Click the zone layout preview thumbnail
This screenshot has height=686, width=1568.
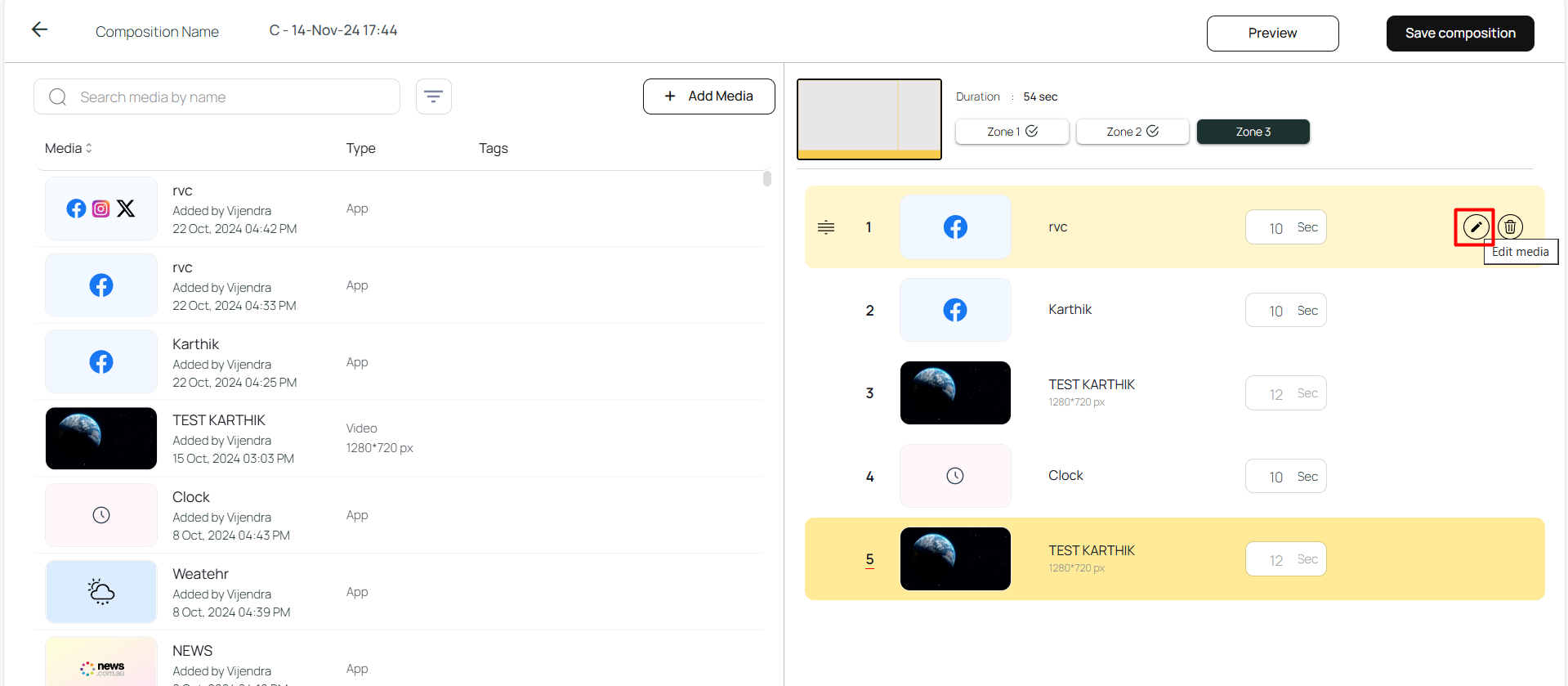point(869,119)
